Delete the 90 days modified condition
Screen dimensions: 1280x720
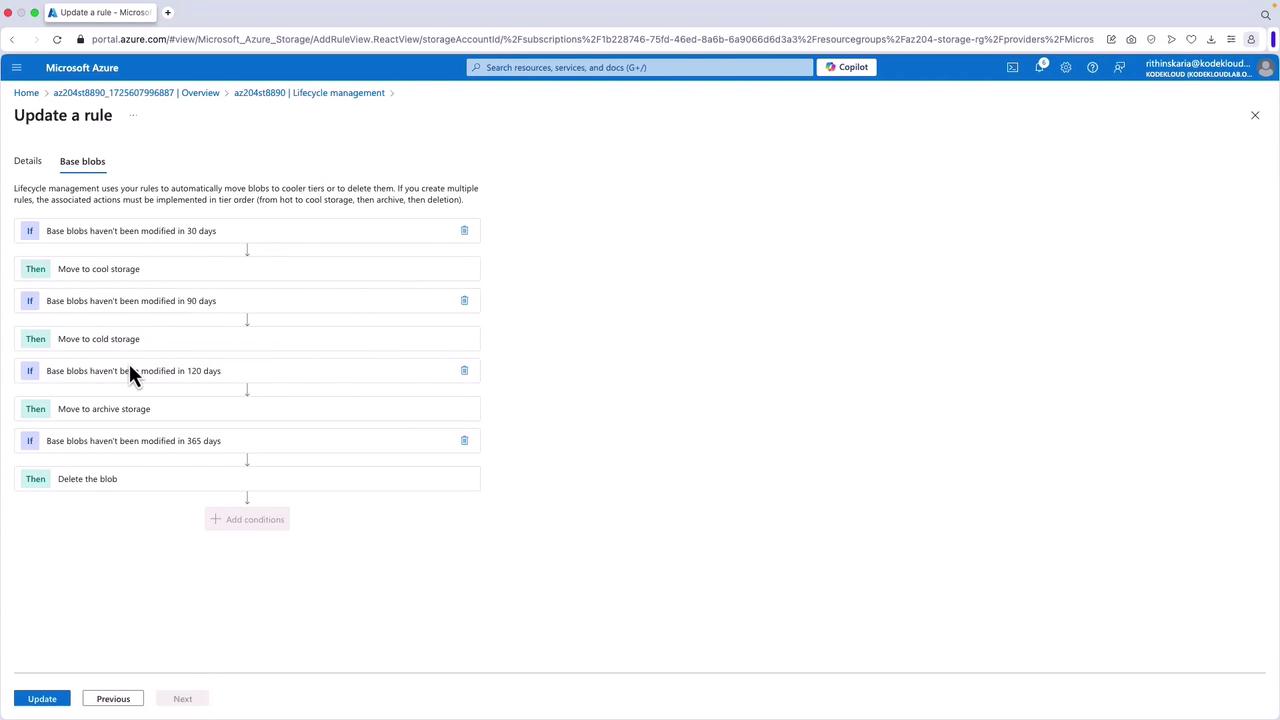[464, 301]
